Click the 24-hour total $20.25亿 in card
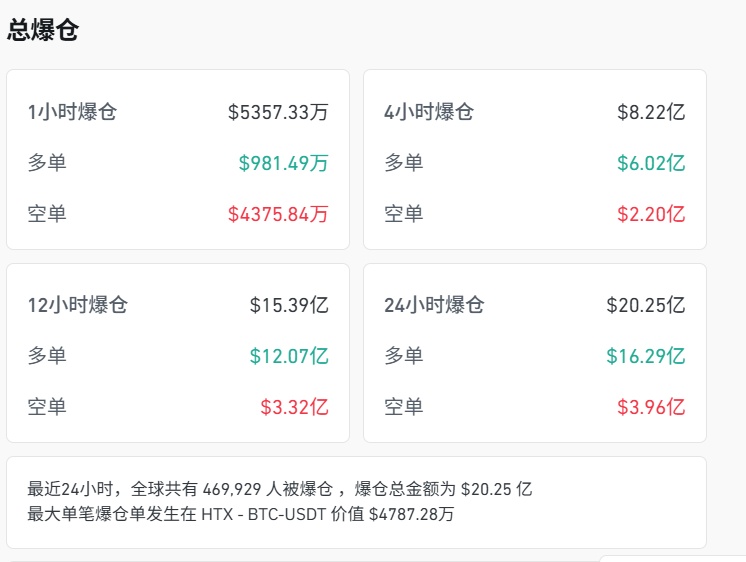The width and height of the screenshot is (746, 562). [x=645, y=305]
